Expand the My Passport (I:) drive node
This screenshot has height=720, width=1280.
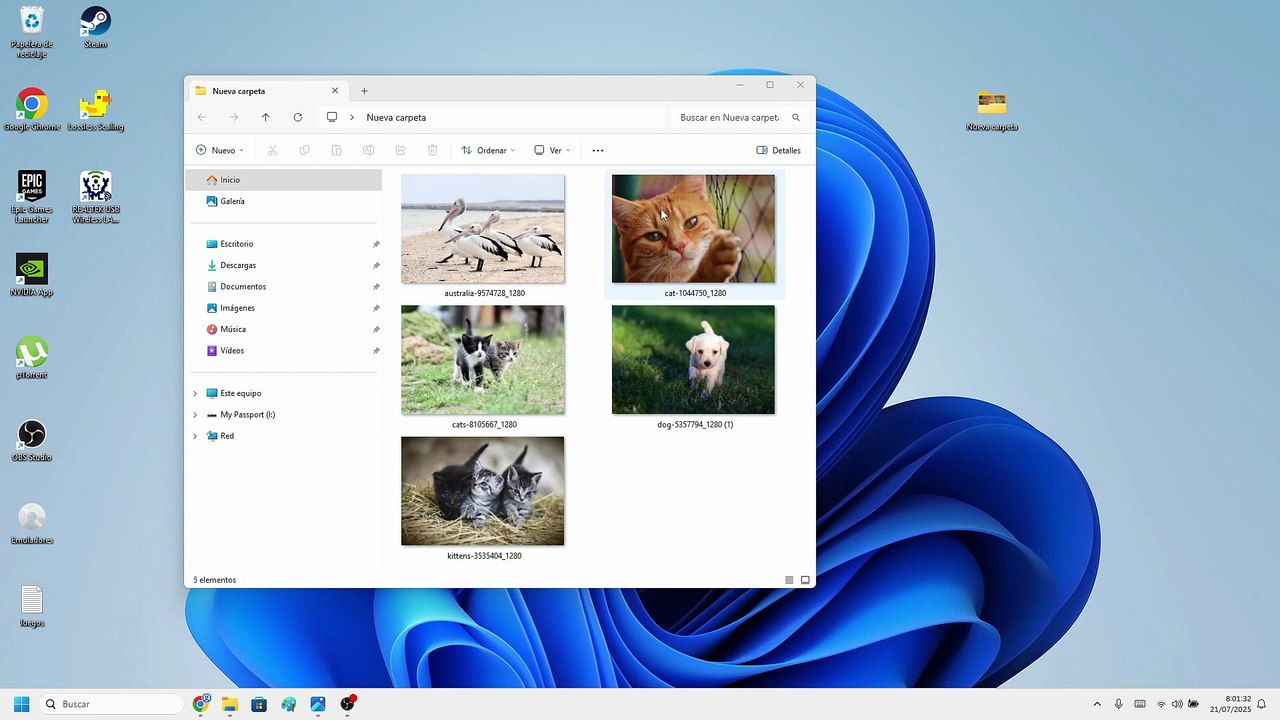(x=195, y=415)
